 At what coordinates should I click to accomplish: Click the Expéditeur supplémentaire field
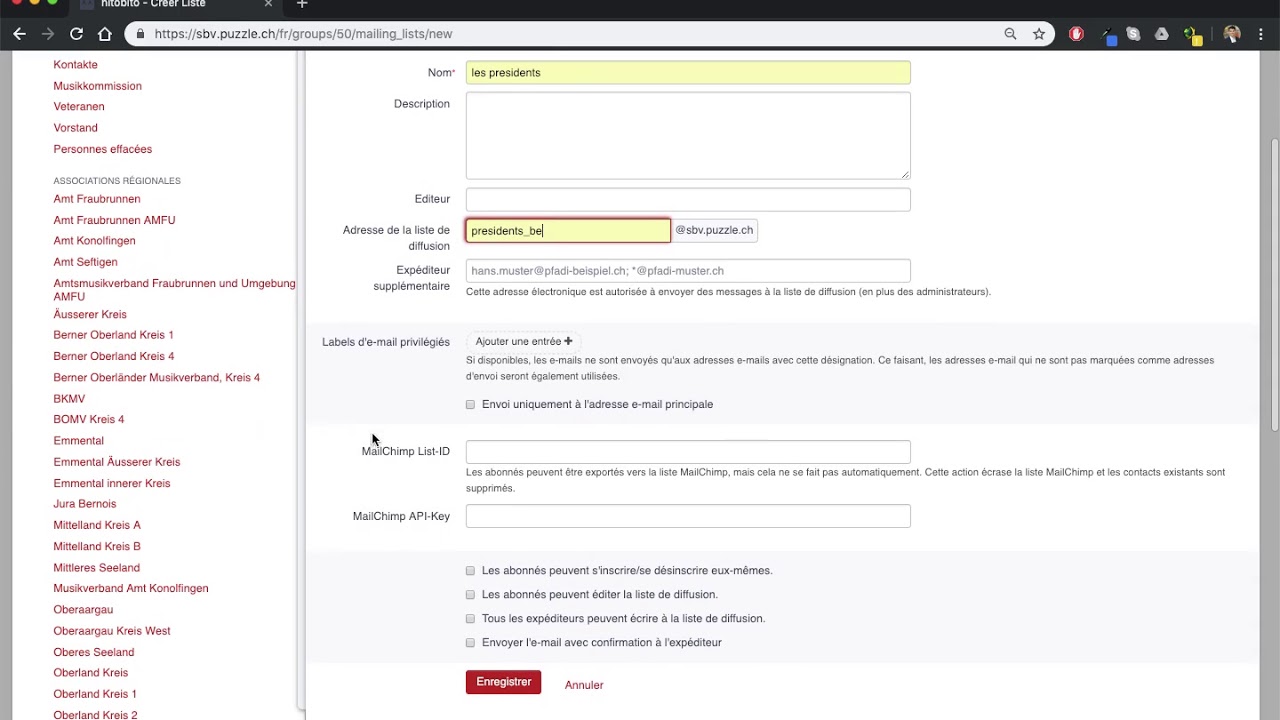[x=688, y=271]
